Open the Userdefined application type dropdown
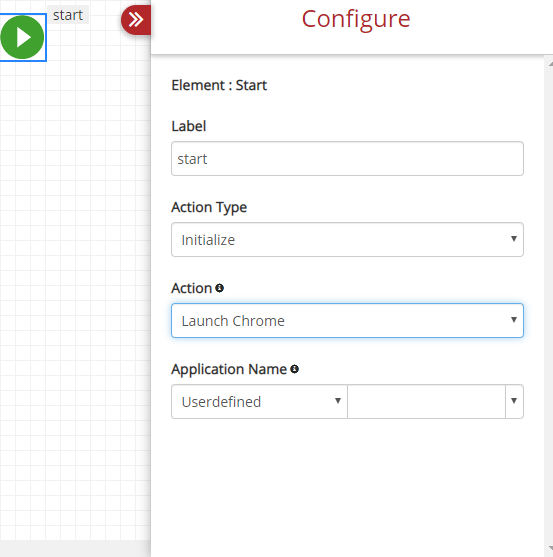The width and height of the screenshot is (553, 557). pos(259,401)
